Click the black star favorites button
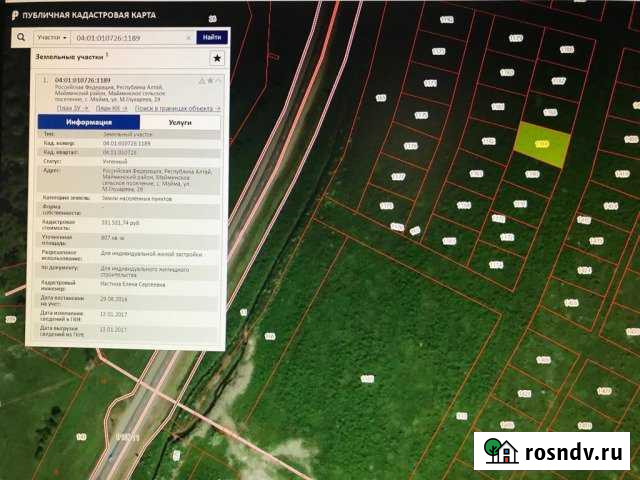This screenshot has width=640, height=480. [217, 60]
